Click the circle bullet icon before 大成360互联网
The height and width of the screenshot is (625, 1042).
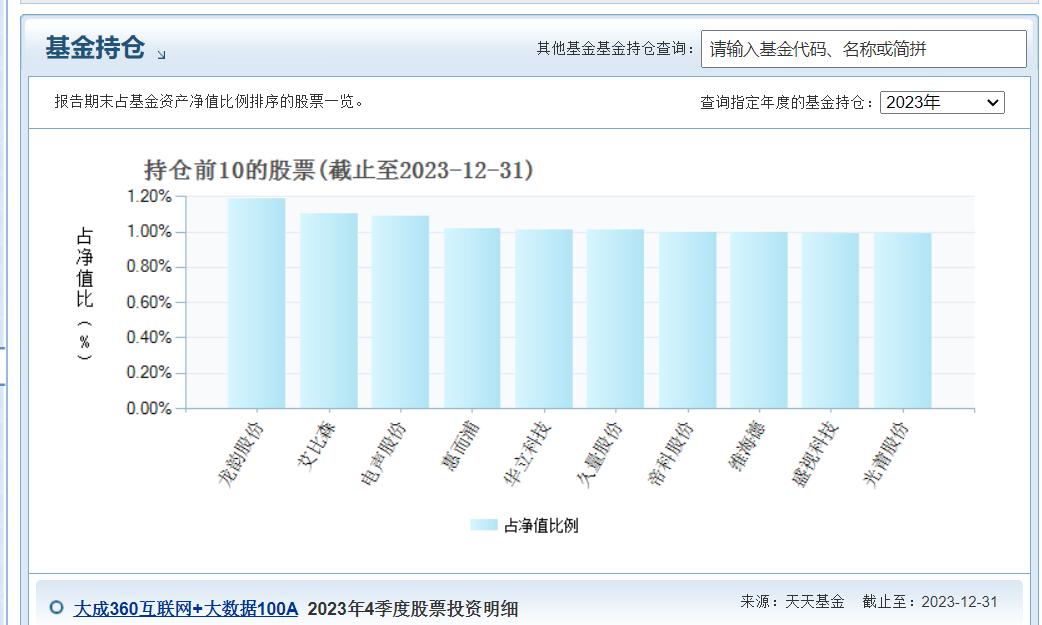click(x=56, y=607)
